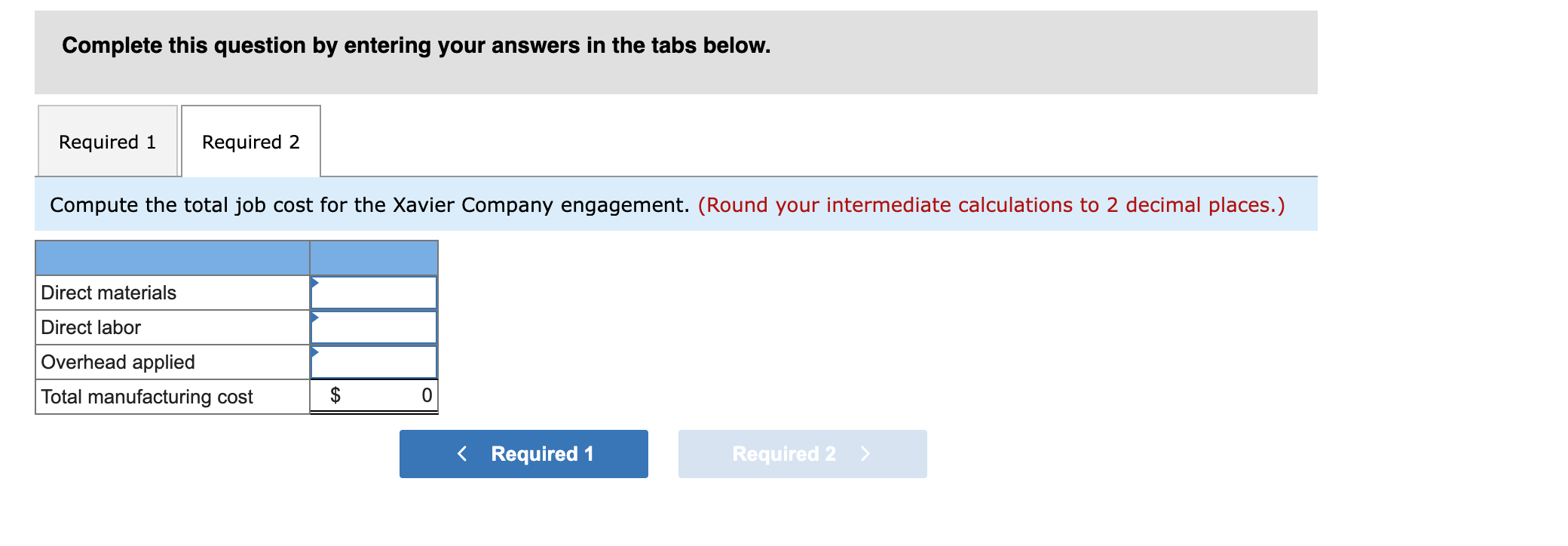
Task: Switch to the Required 2 tab
Action: coord(251,141)
